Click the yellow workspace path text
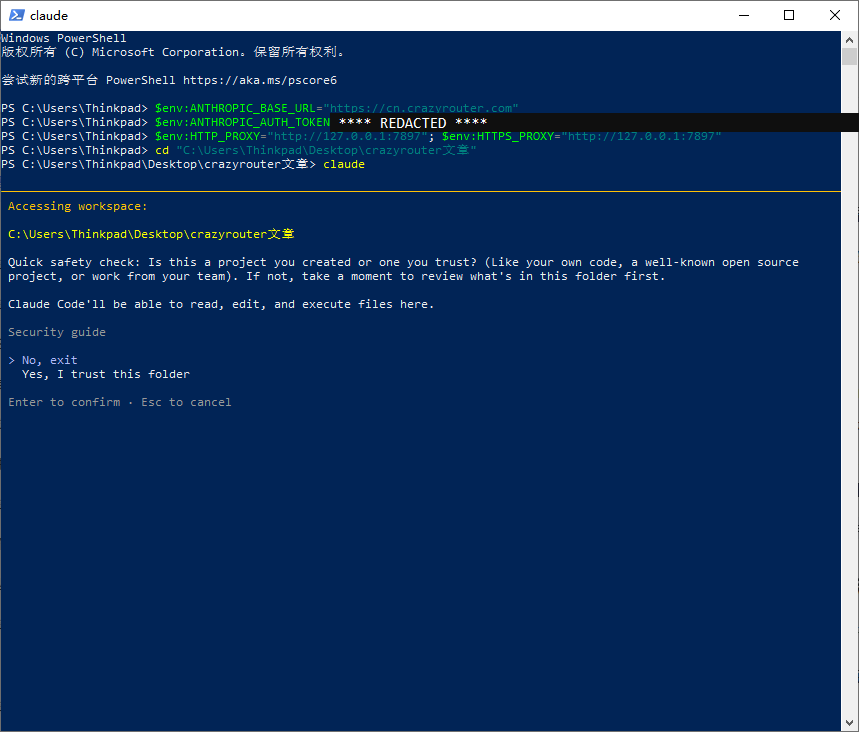 [x=151, y=234]
